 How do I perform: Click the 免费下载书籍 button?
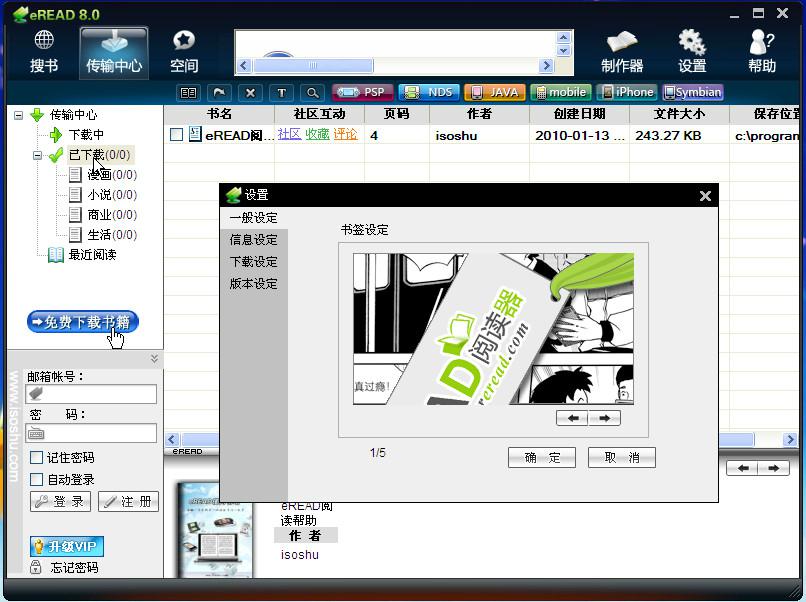83,322
